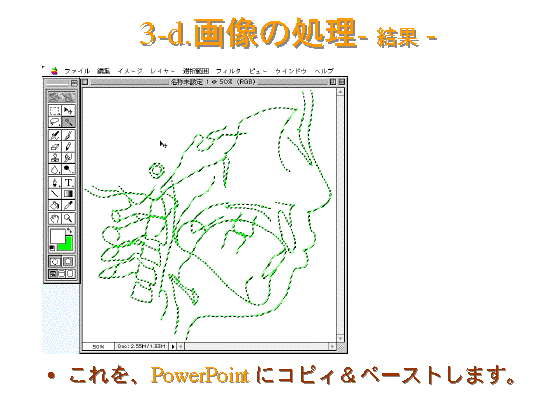This screenshot has width=540, height=400.
Task: Switch to Standard edit mode
Action: coord(55,261)
